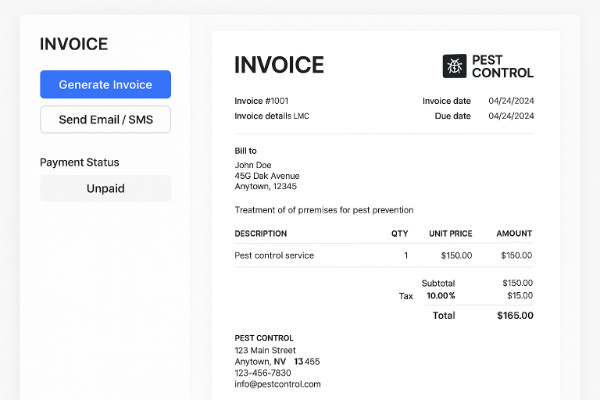Click the Generate Invoice button
Screen dimensions: 600x400
pos(105,84)
